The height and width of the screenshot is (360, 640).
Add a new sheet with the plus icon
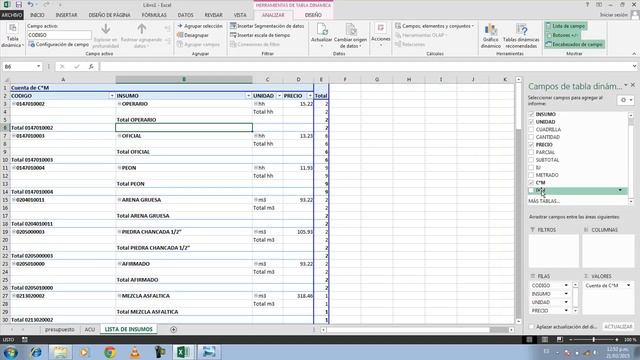[173, 329]
